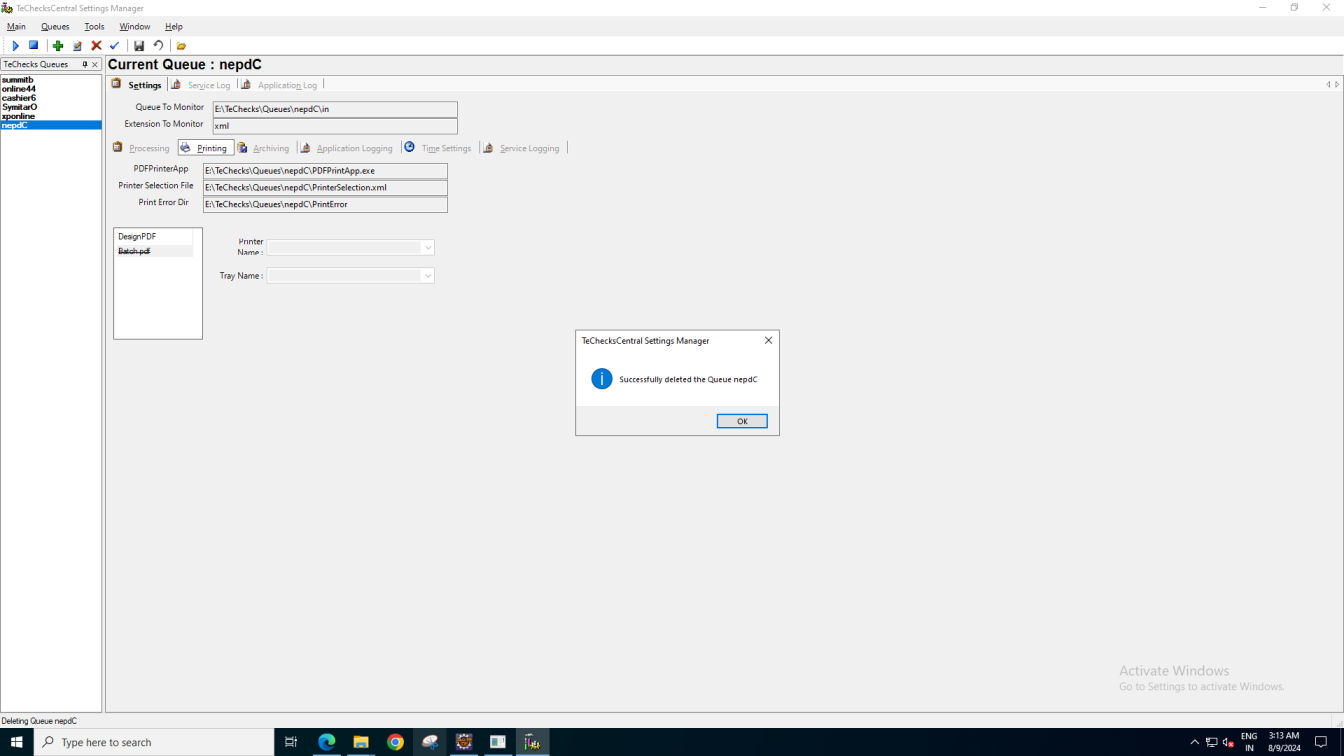Image resolution: width=1344 pixels, height=756 pixels.
Task: Pin the TeChecks Queues panel
Action: [x=84, y=64]
